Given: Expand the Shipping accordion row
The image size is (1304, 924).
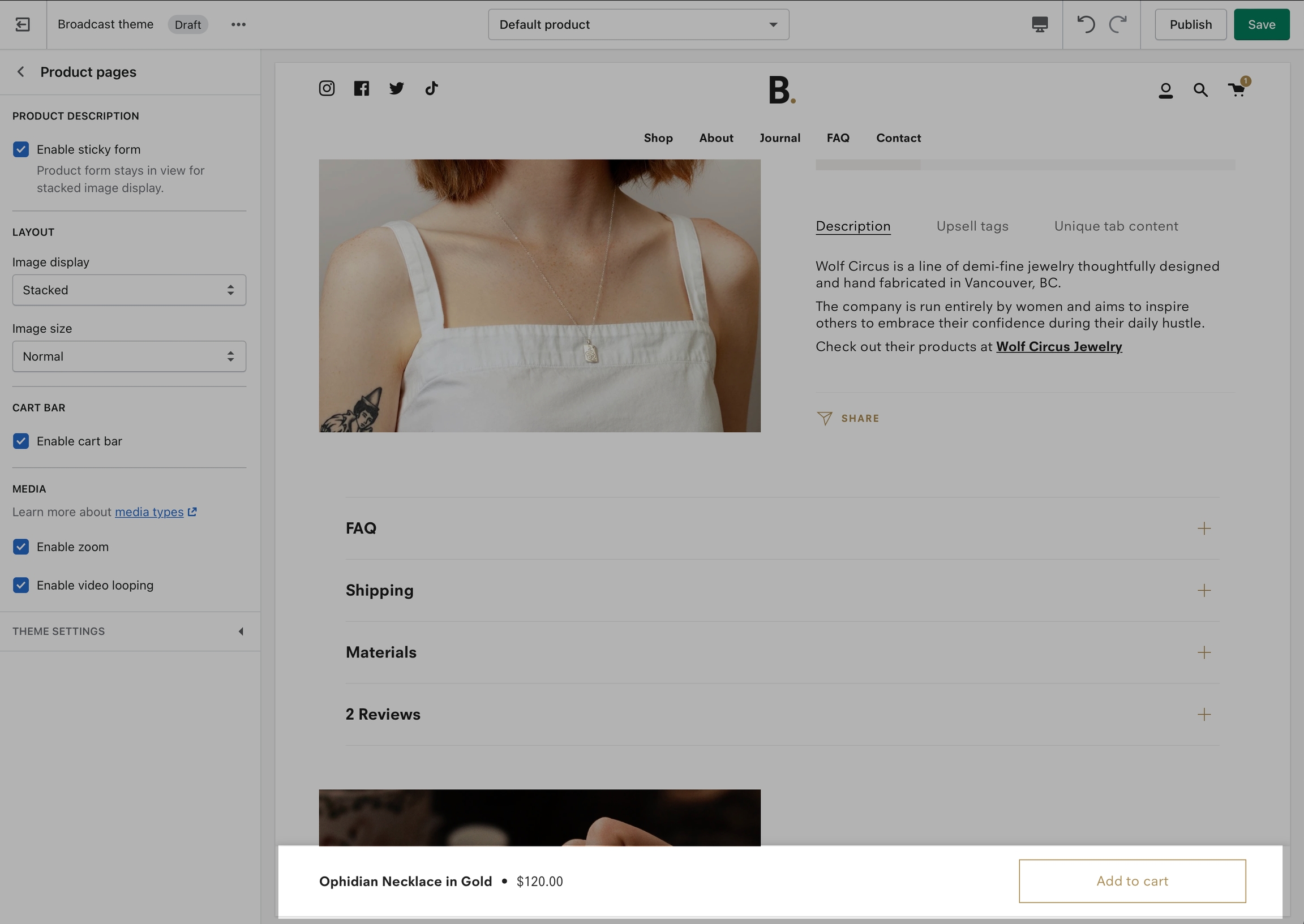Looking at the screenshot, I should pyautogui.click(x=782, y=590).
